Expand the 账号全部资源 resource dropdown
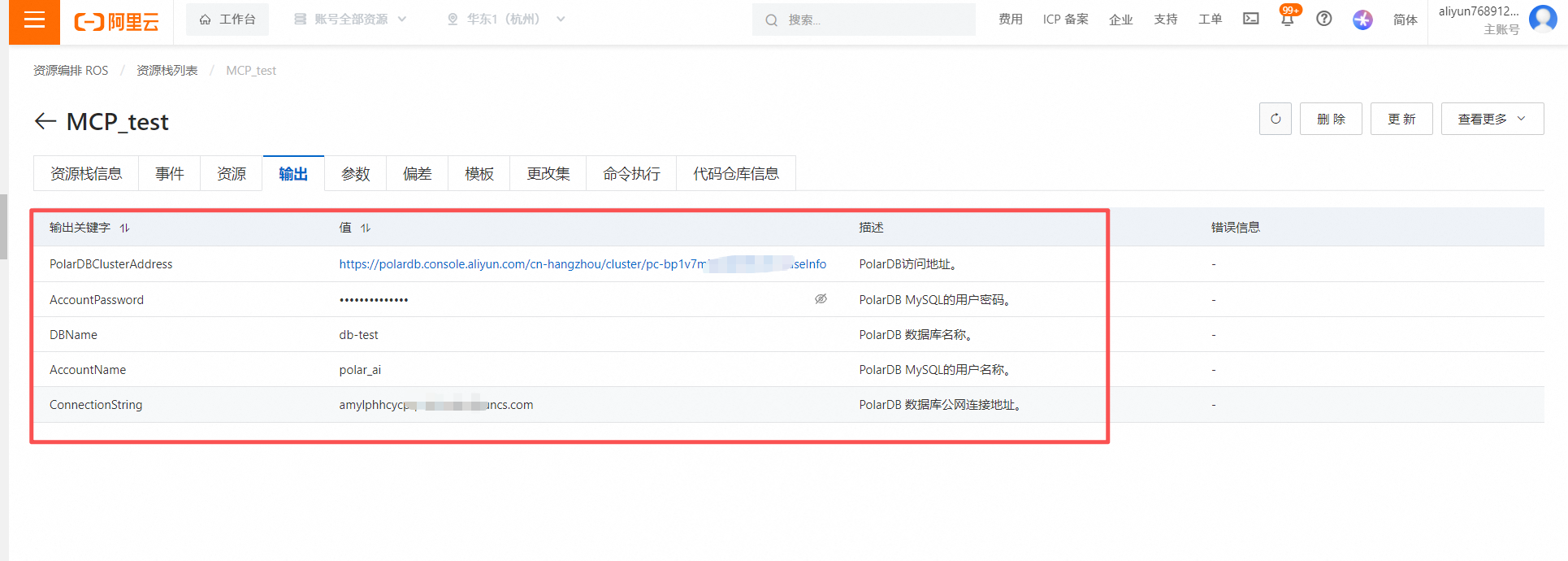 (349, 20)
